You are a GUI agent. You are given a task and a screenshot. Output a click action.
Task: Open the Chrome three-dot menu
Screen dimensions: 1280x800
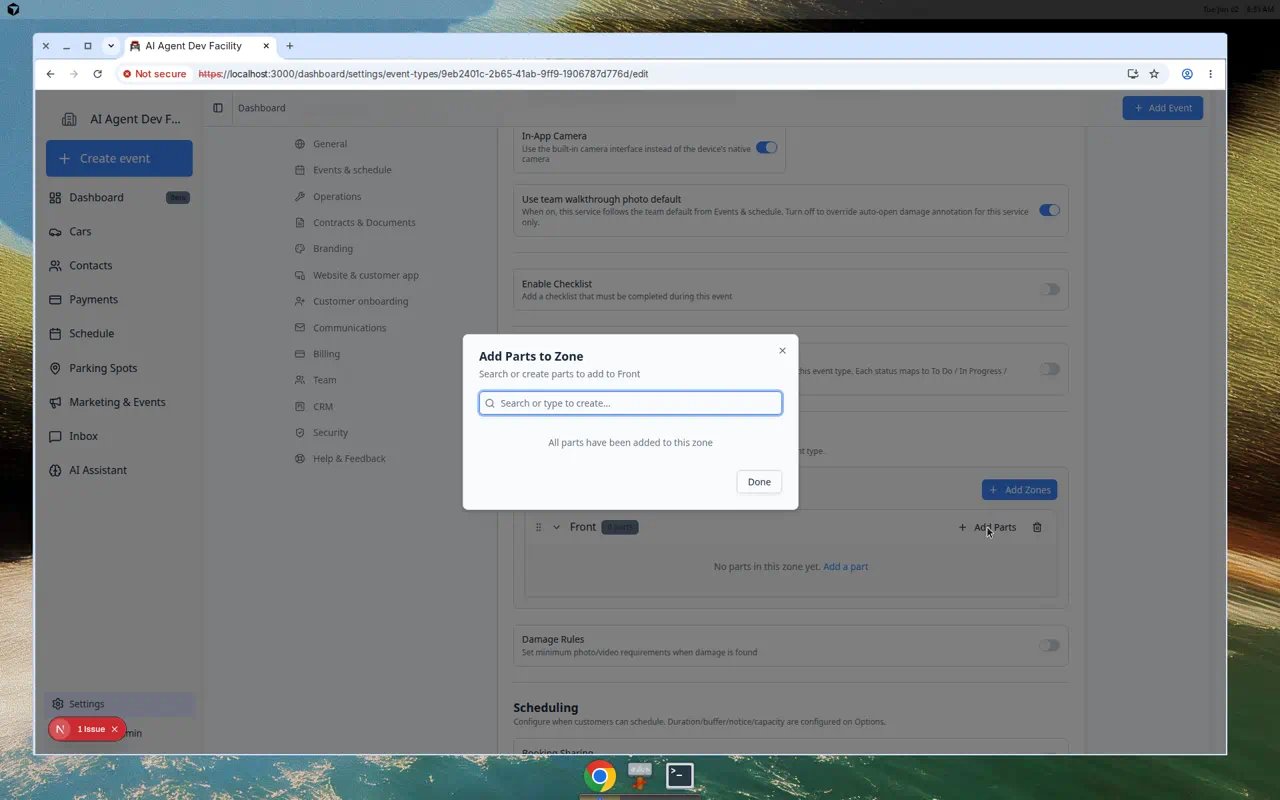1210,74
